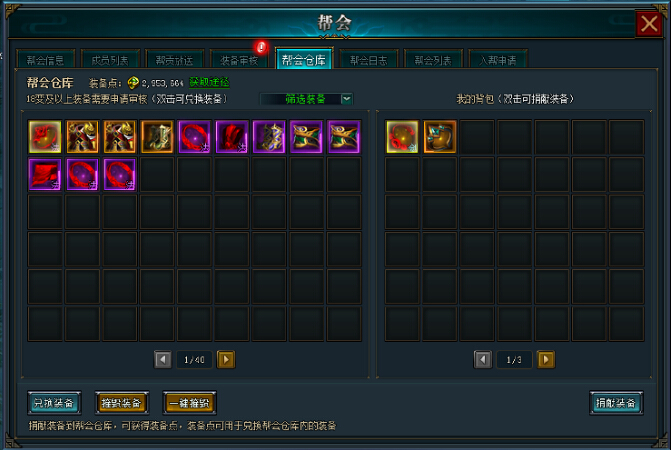Switch to the 装备审核 tab

(x=239, y=59)
